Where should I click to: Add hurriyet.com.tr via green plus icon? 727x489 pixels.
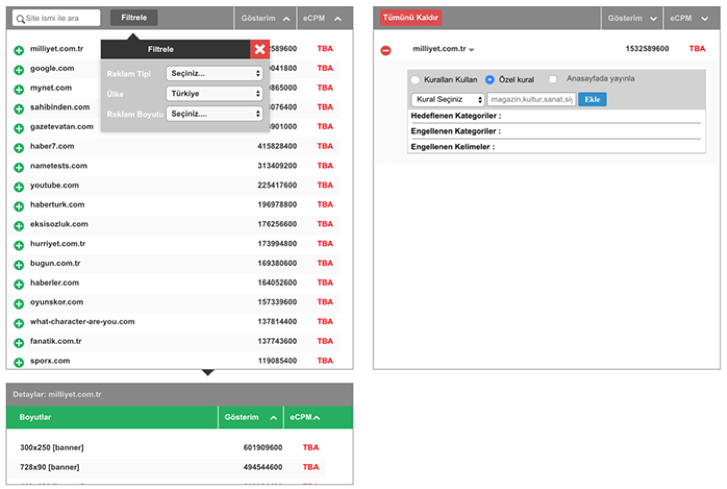pyautogui.click(x=19, y=245)
